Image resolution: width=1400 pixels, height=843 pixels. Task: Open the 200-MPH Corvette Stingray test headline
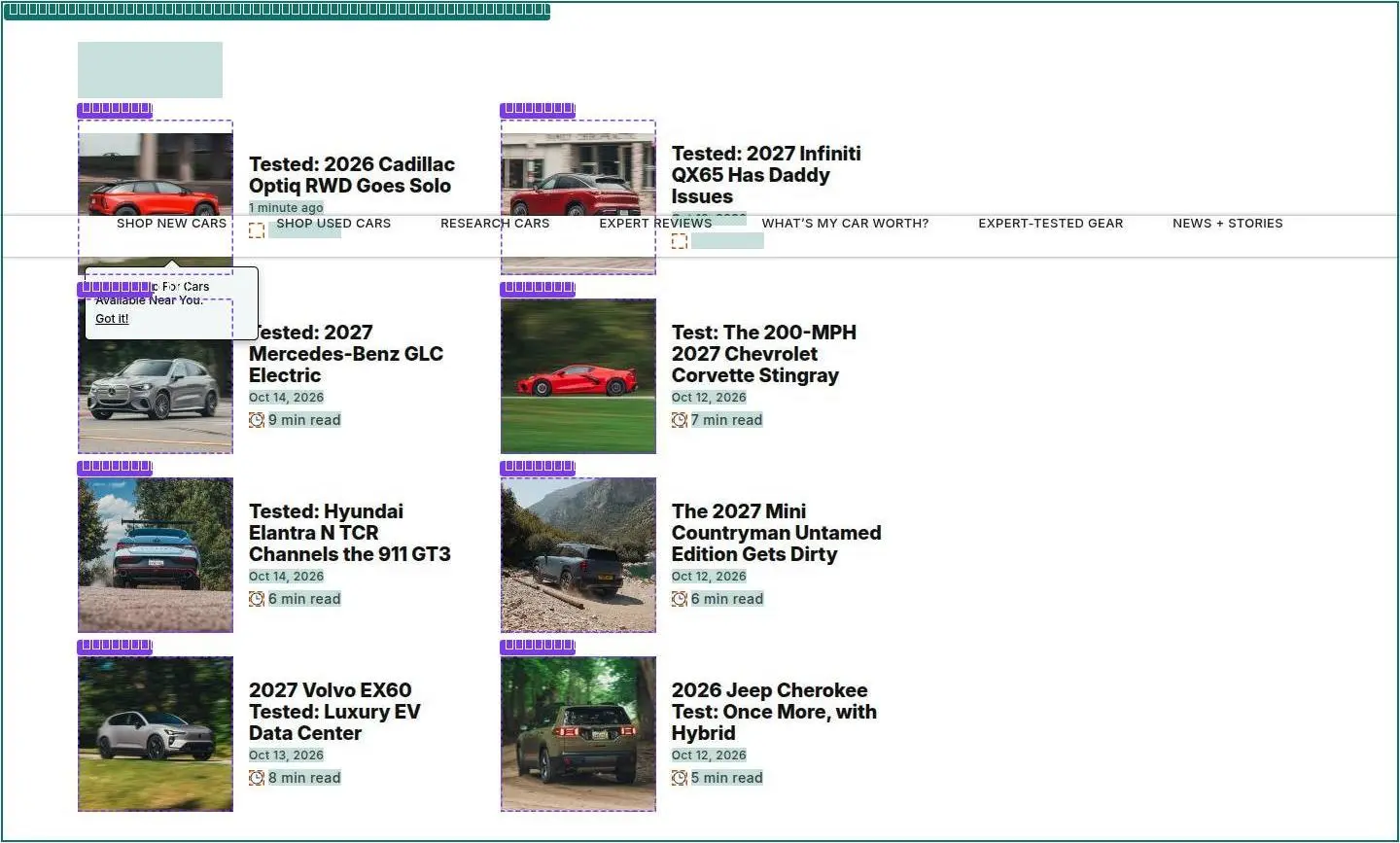[x=764, y=354]
